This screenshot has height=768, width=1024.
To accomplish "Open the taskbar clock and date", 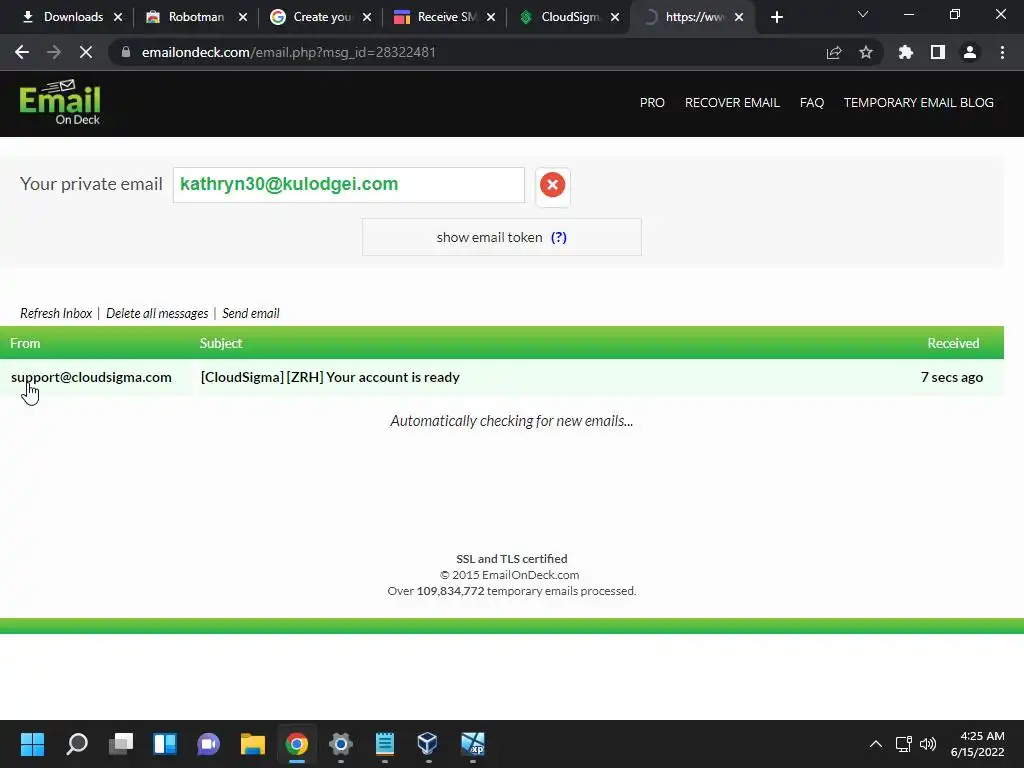I will 978,744.
